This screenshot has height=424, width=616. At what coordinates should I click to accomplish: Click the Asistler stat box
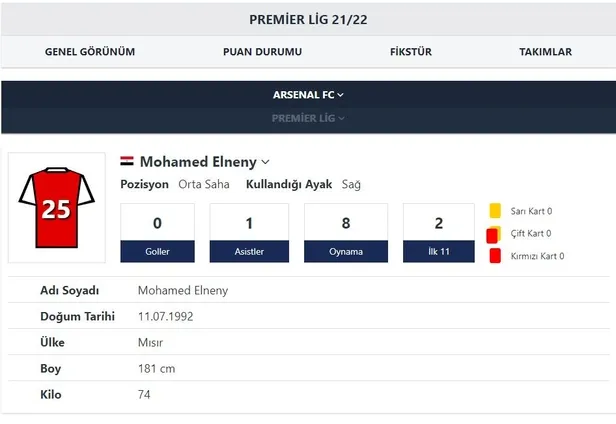click(x=249, y=233)
